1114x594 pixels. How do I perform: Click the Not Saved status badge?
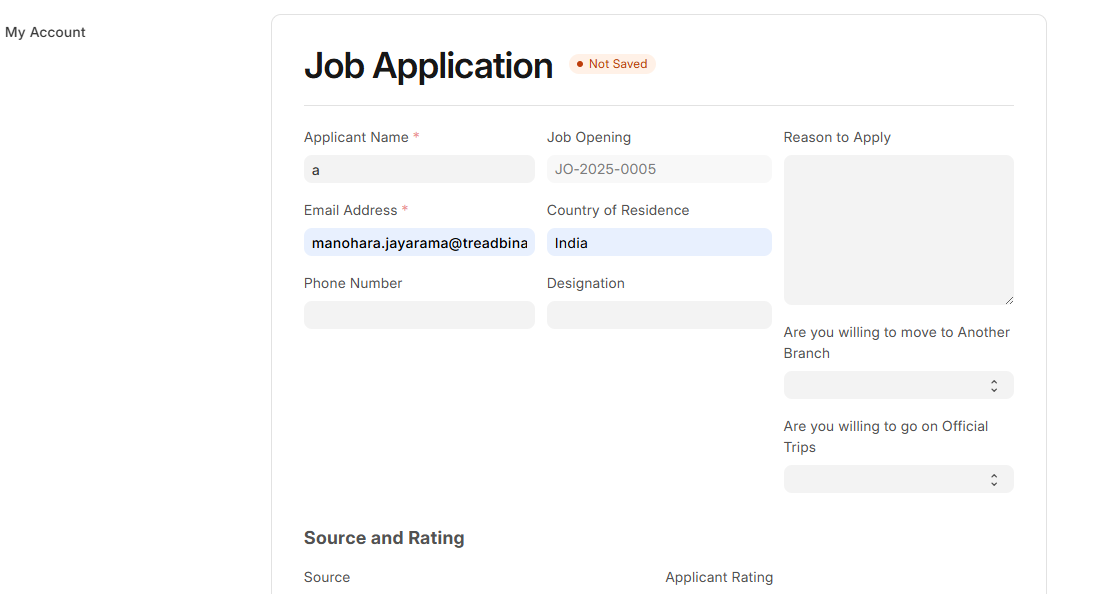[612, 64]
